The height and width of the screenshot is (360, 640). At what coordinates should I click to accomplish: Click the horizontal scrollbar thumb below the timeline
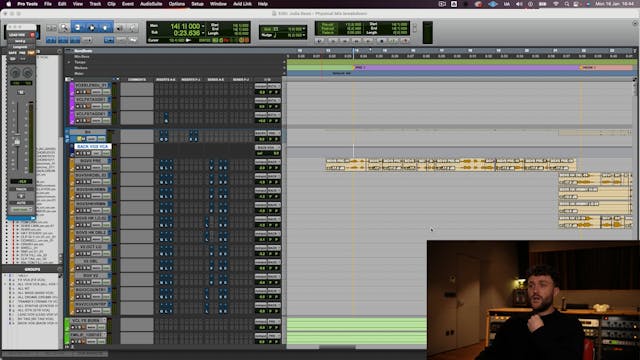[x=337, y=347]
